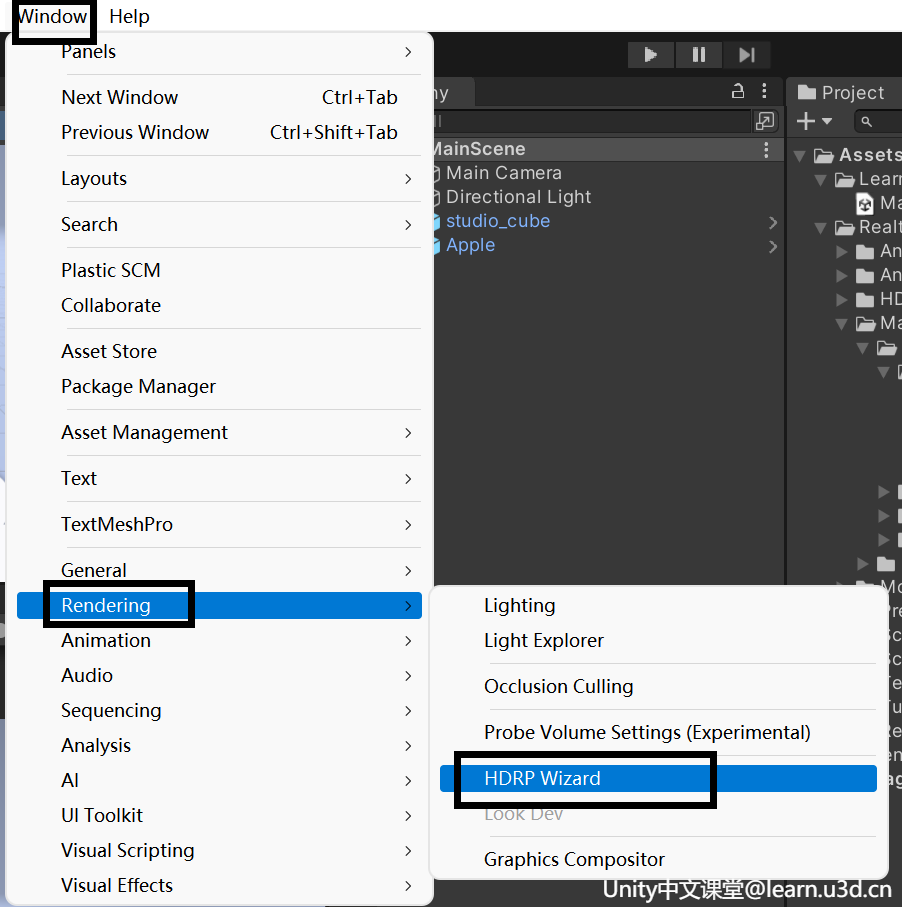Open the Apple prefab arrow

[773, 247]
